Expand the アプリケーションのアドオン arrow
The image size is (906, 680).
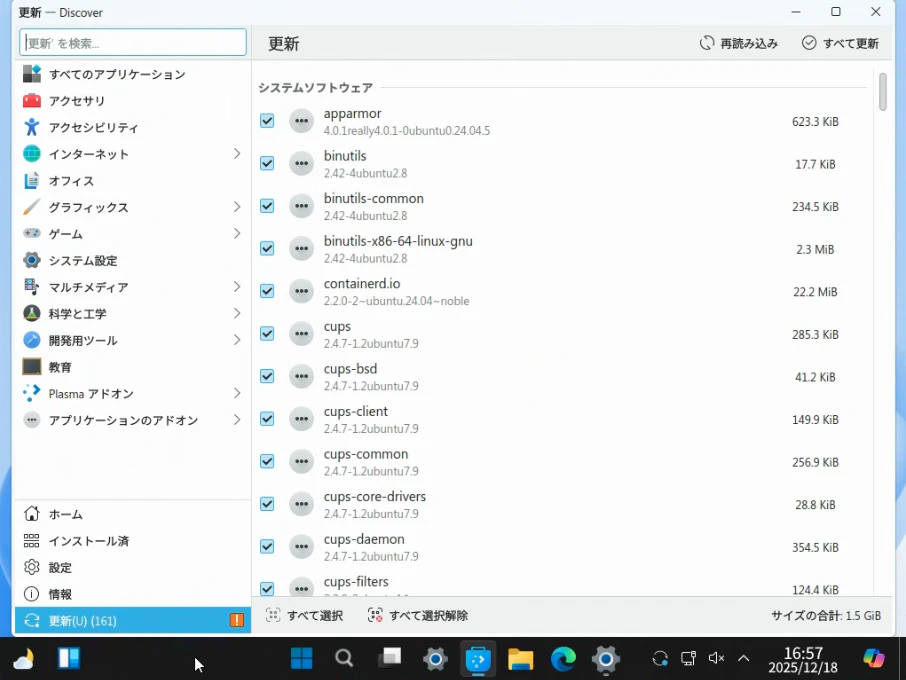pos(237,419)
